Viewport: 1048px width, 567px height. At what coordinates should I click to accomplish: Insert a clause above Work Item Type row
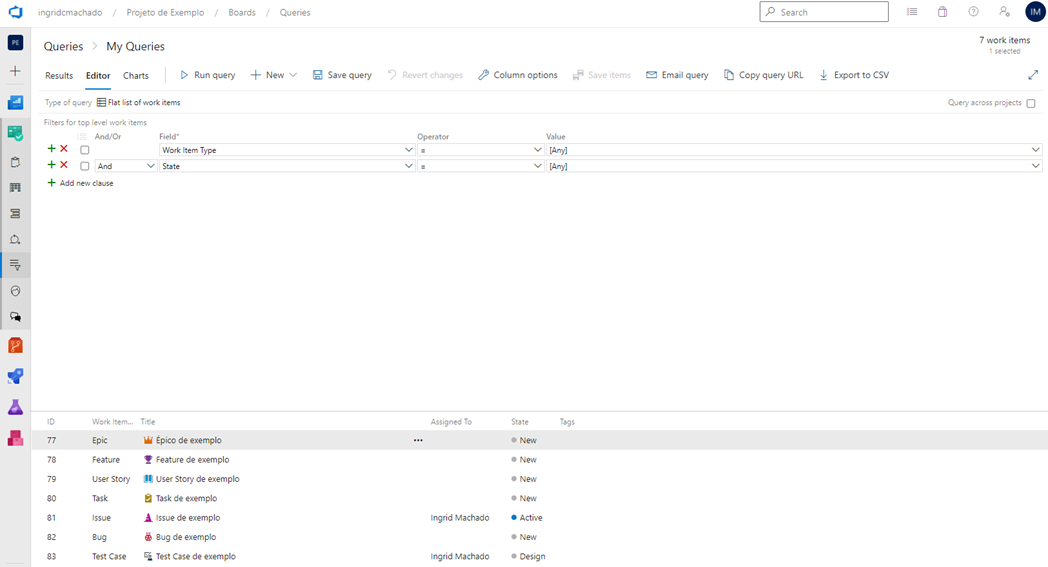click(x=51, y=149)
